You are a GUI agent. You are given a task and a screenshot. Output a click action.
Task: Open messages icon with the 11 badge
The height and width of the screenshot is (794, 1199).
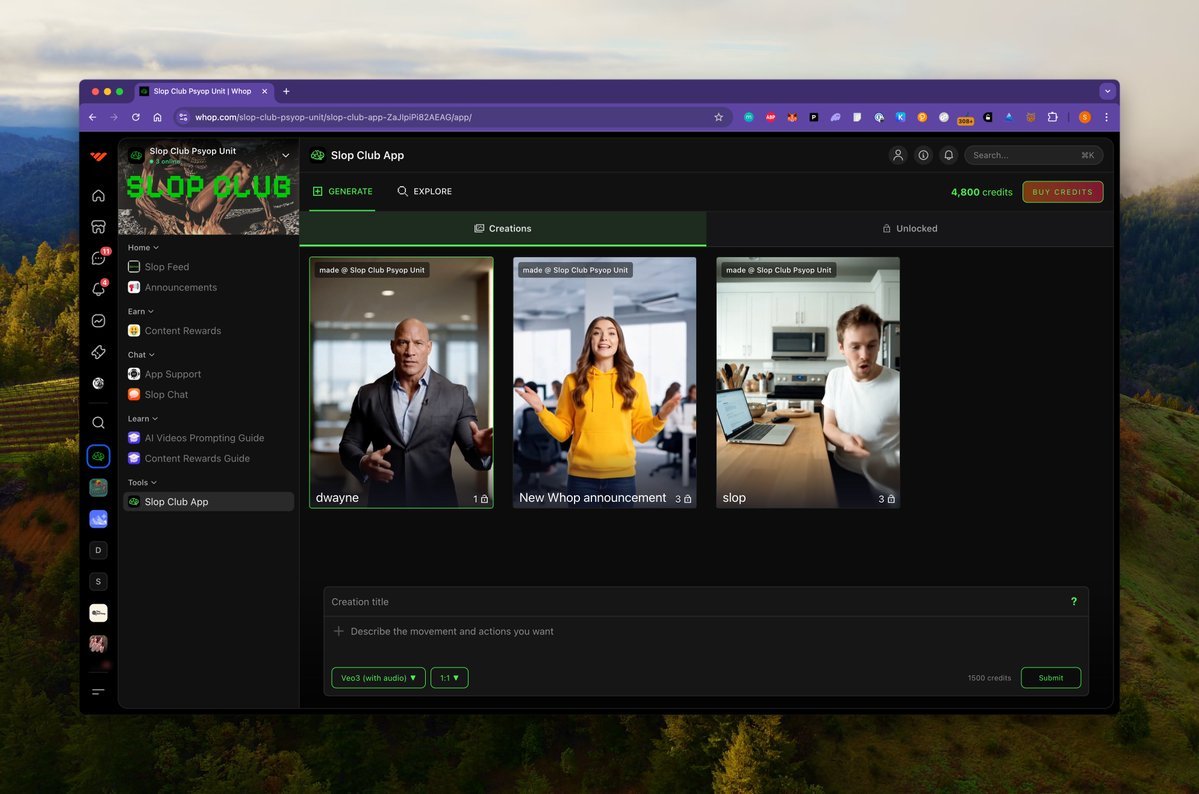tap(99, 258)
